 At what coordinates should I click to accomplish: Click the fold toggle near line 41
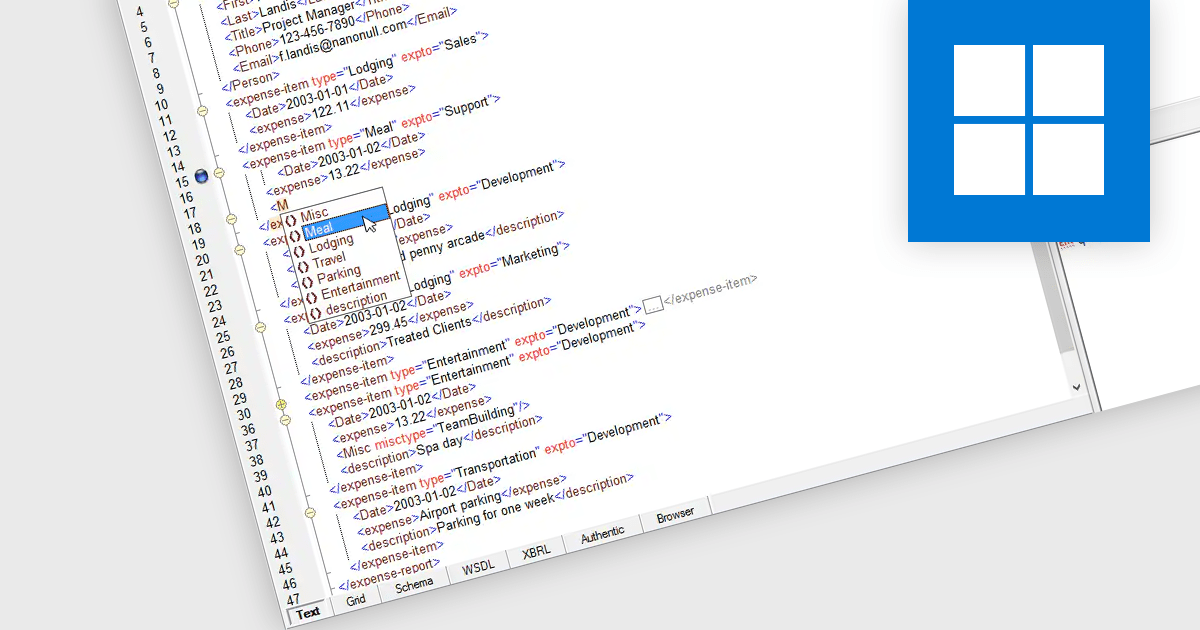[309, 512]
